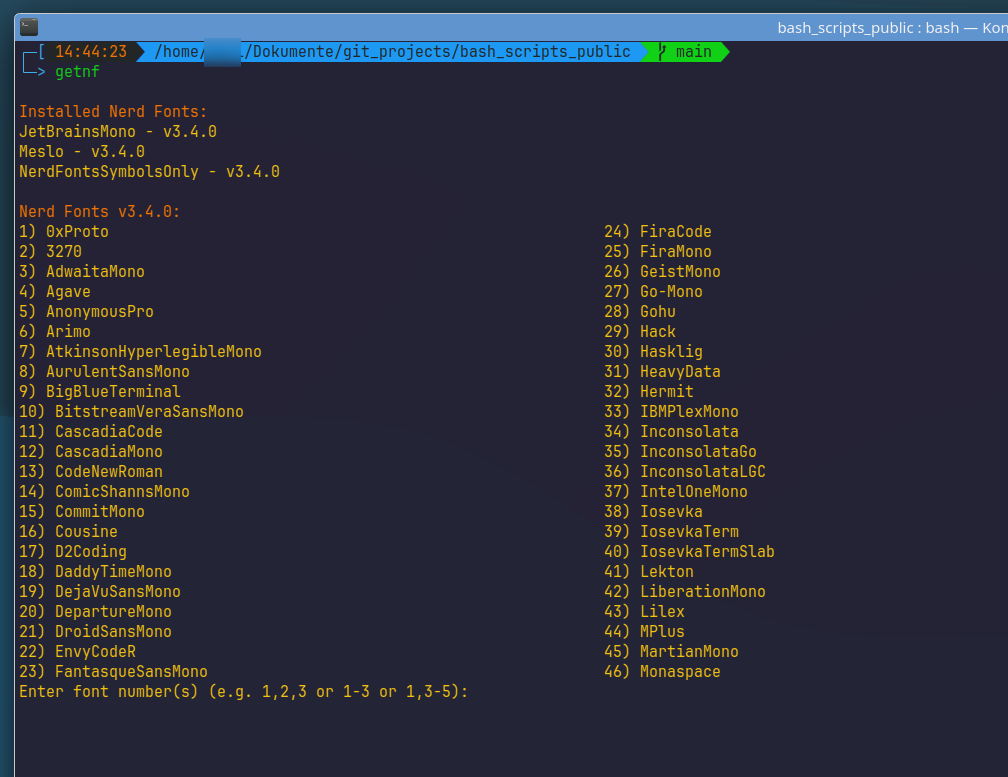The image size is (1008, 777).
Task: Click the JetBrainsMono - v3.4.0 line
Action: coord(118,132)
